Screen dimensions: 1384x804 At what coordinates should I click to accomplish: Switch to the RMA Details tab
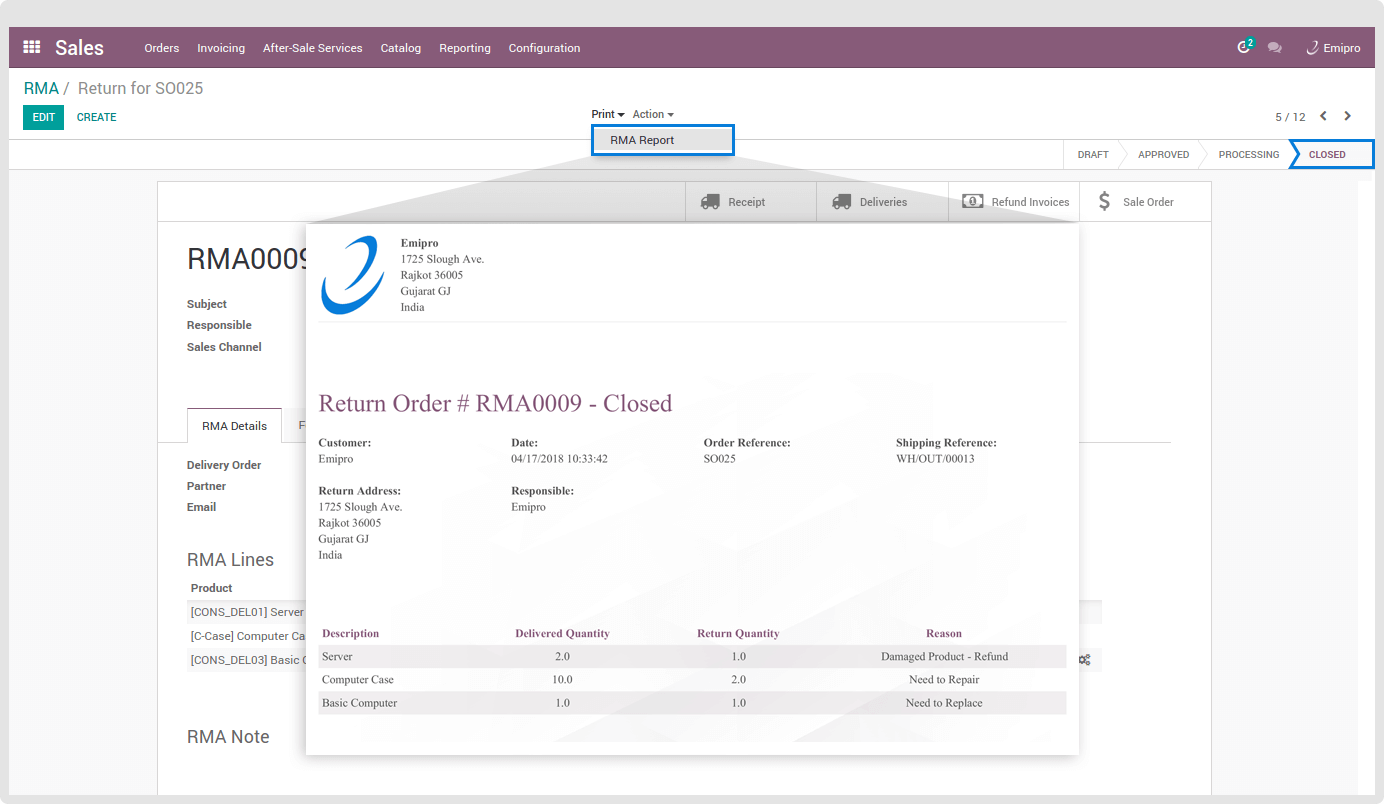click(x=234, y=426)
